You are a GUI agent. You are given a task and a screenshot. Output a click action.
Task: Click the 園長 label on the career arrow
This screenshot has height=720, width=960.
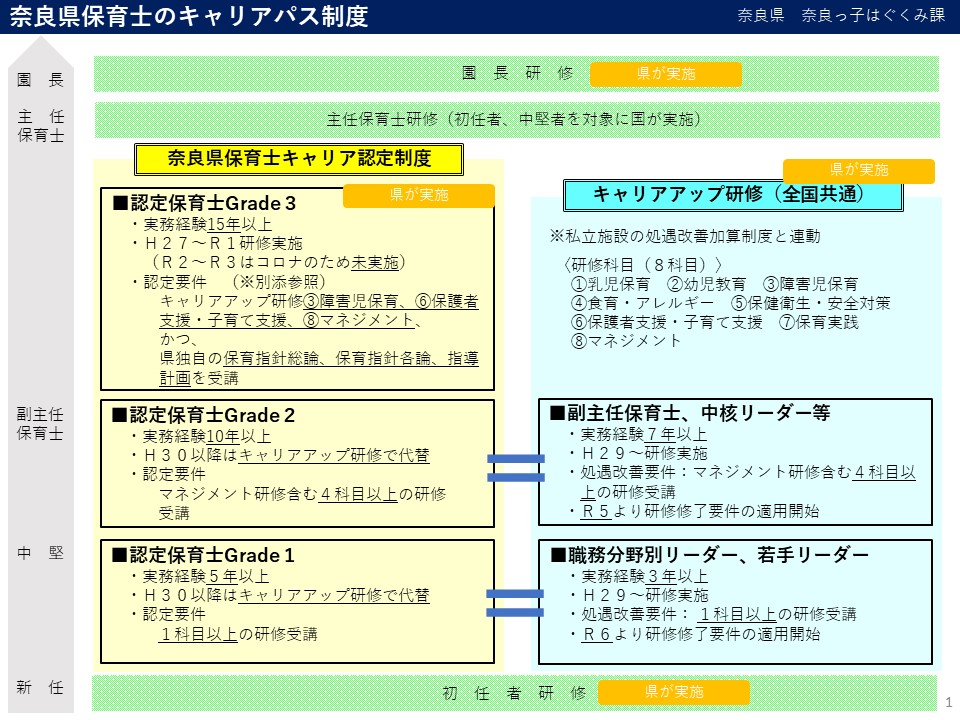click(40, 80)
